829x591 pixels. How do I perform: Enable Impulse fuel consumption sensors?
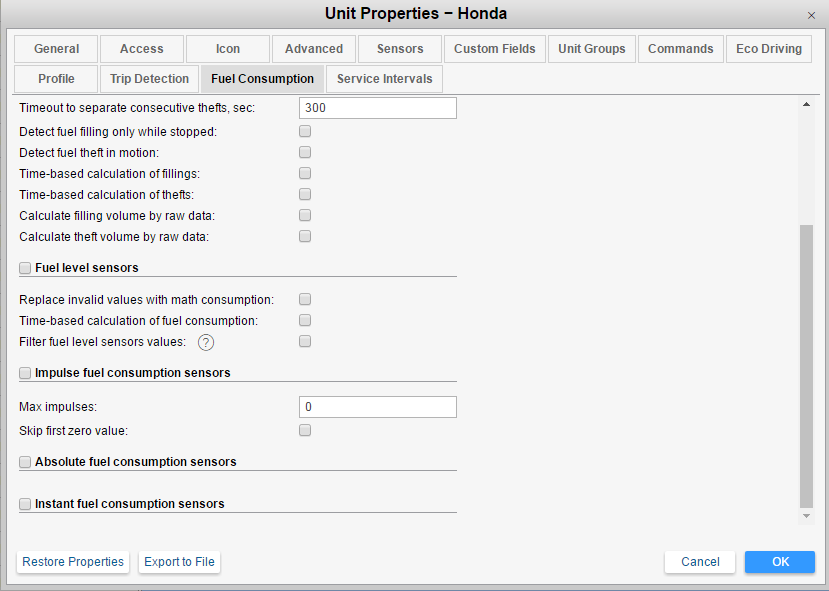coord(25,373)
